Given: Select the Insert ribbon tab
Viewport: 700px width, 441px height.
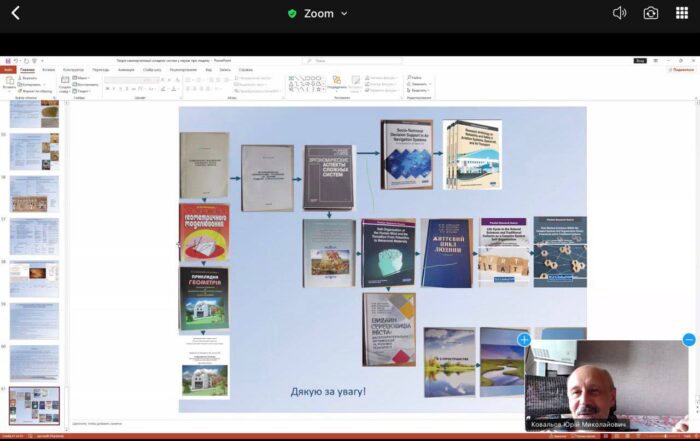Looking at the screenshot, I should (49, 70).
